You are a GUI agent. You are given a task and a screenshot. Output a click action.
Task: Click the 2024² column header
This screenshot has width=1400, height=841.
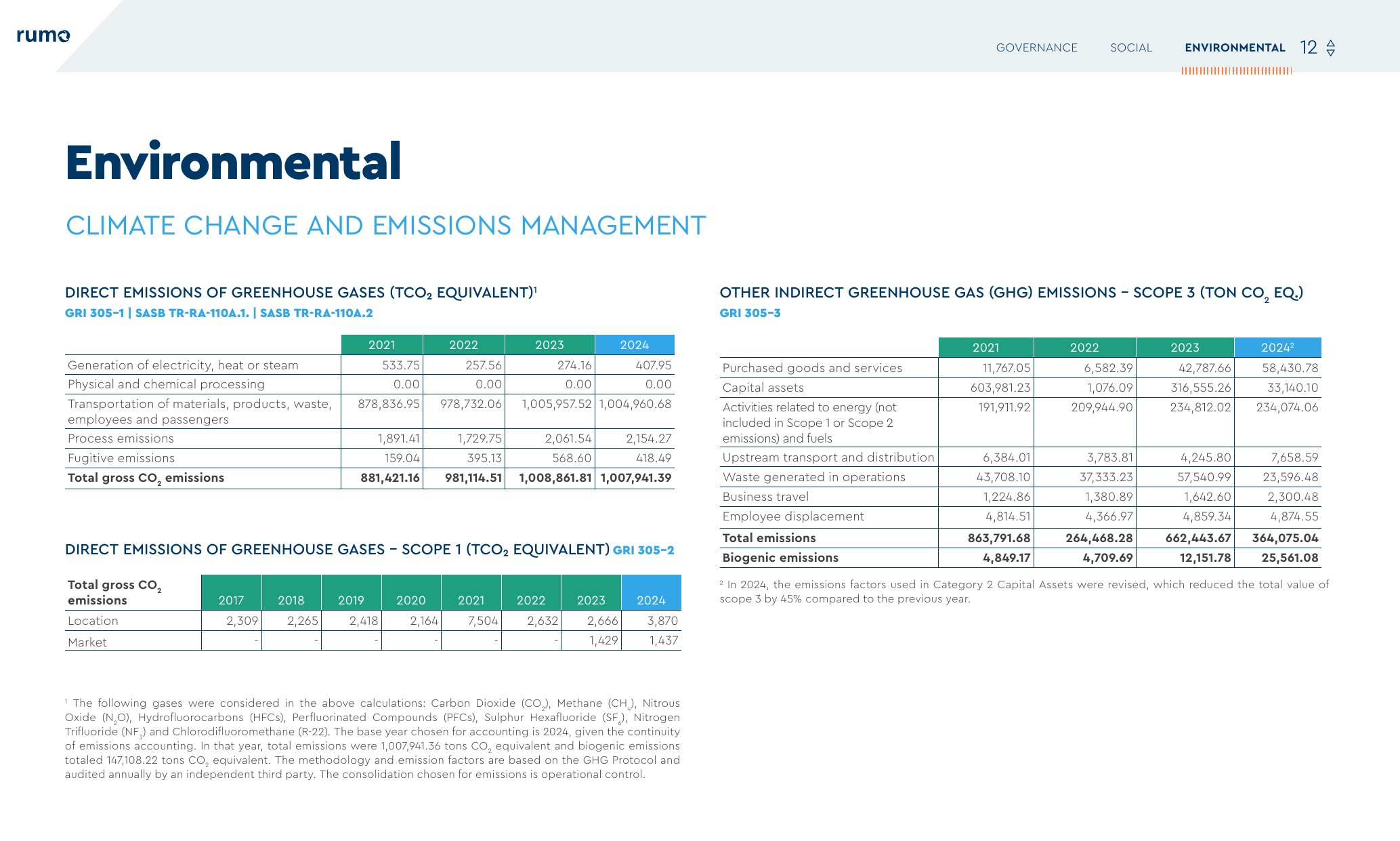(x=1277, y=347)
